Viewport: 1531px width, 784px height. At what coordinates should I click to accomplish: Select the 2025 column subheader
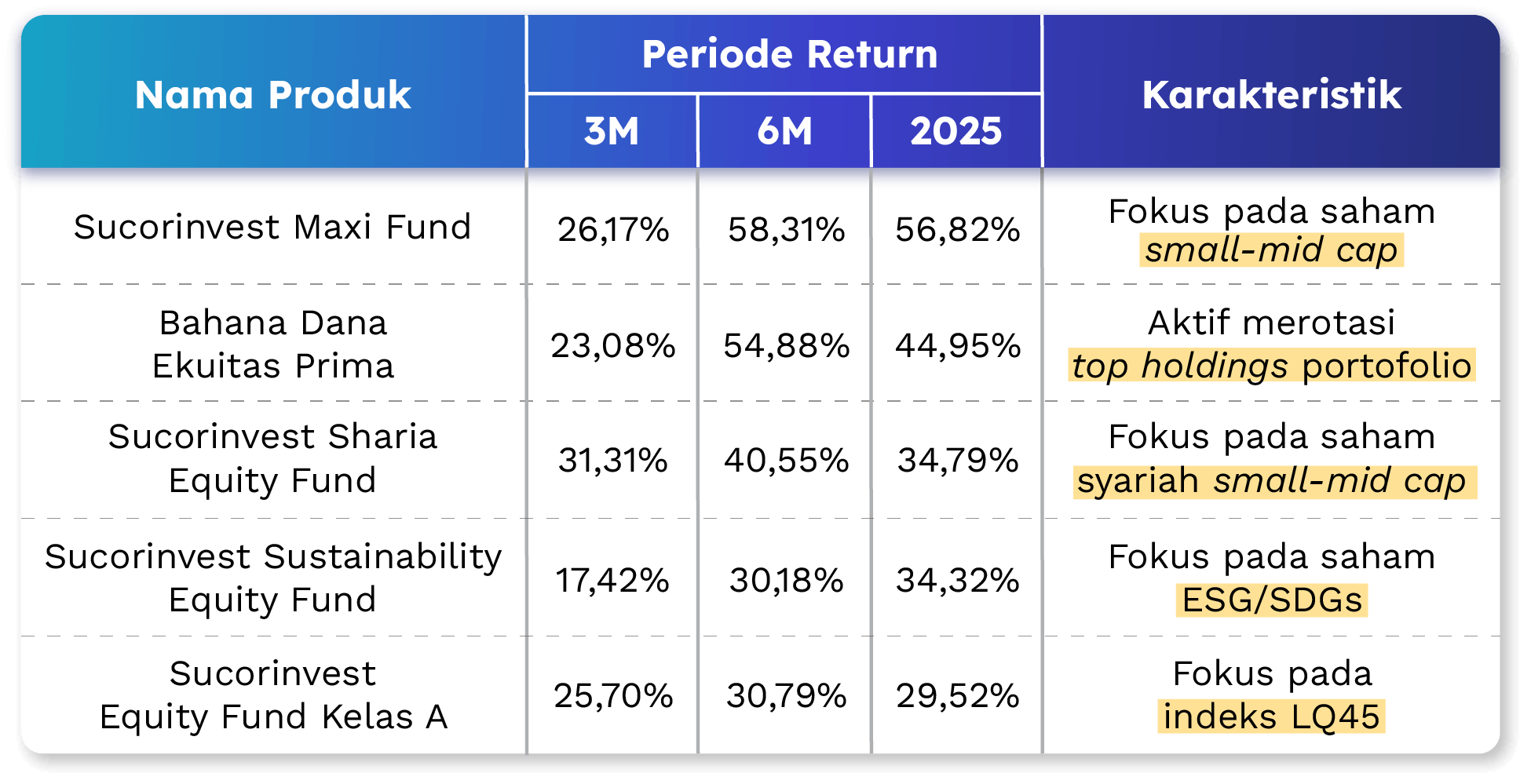956,131
